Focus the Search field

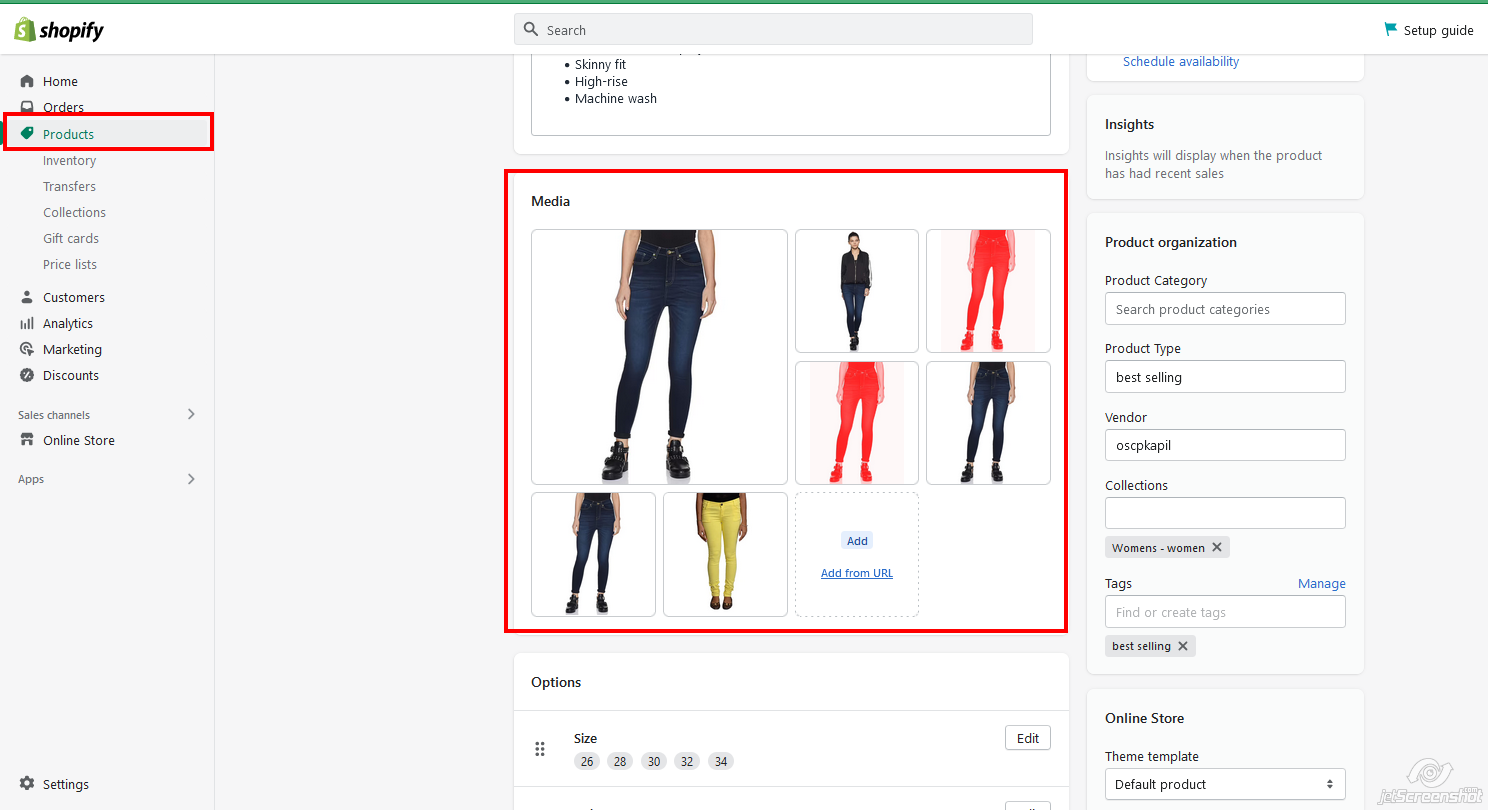coord(773,30)
